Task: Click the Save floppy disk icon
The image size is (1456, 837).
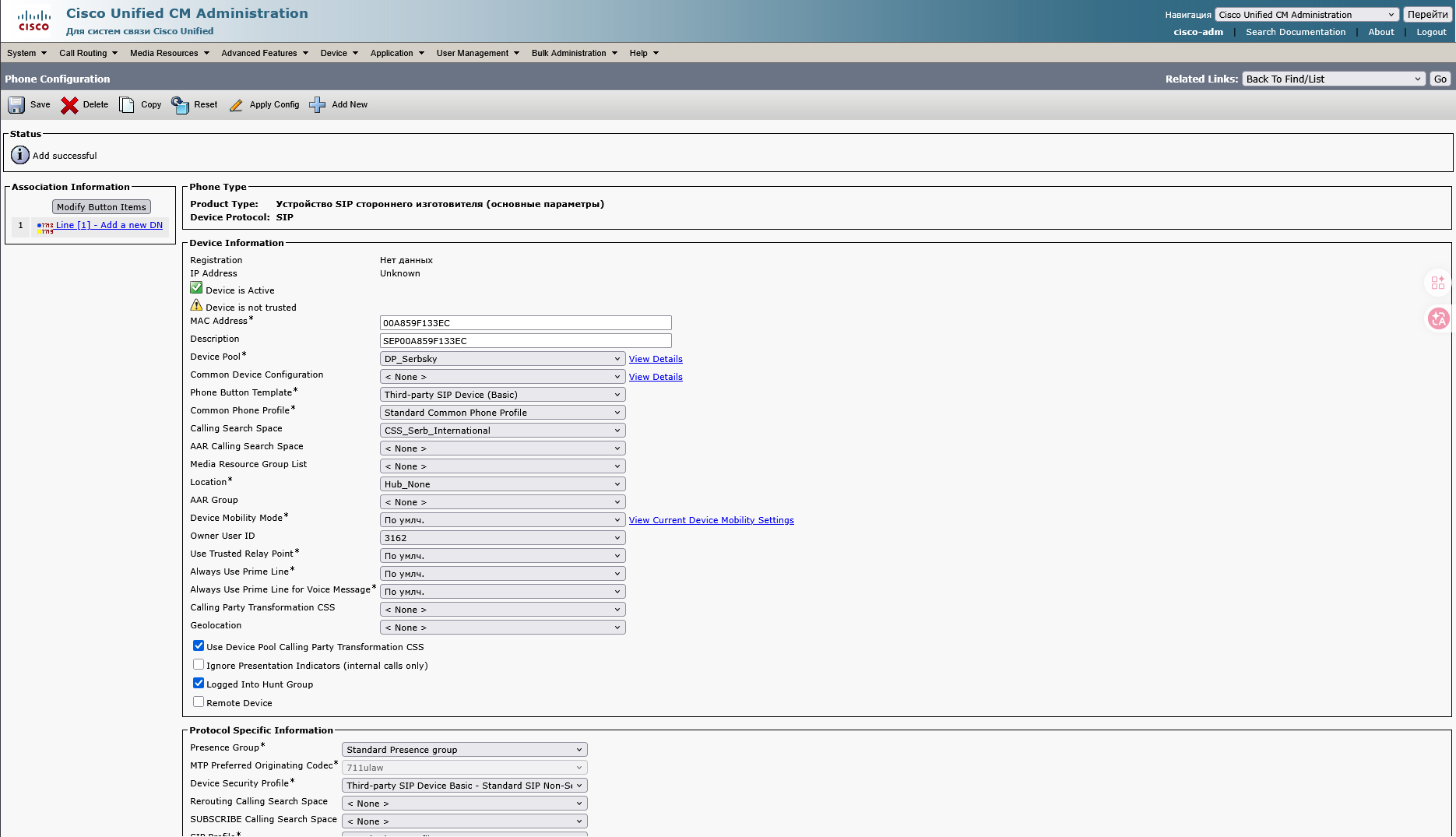Action: click(16, 105)
